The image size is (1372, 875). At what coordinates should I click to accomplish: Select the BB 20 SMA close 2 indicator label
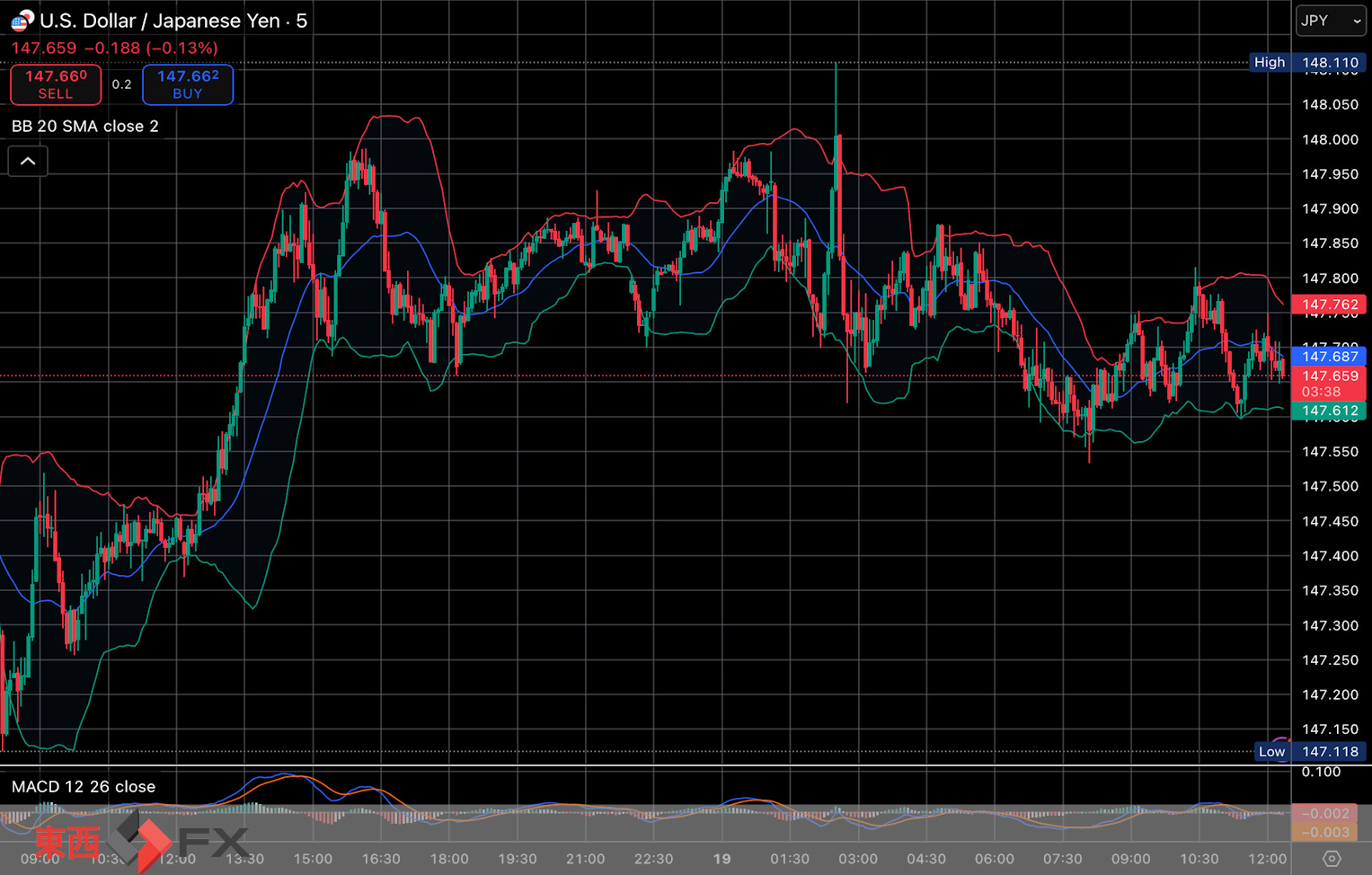pos(85,127)
